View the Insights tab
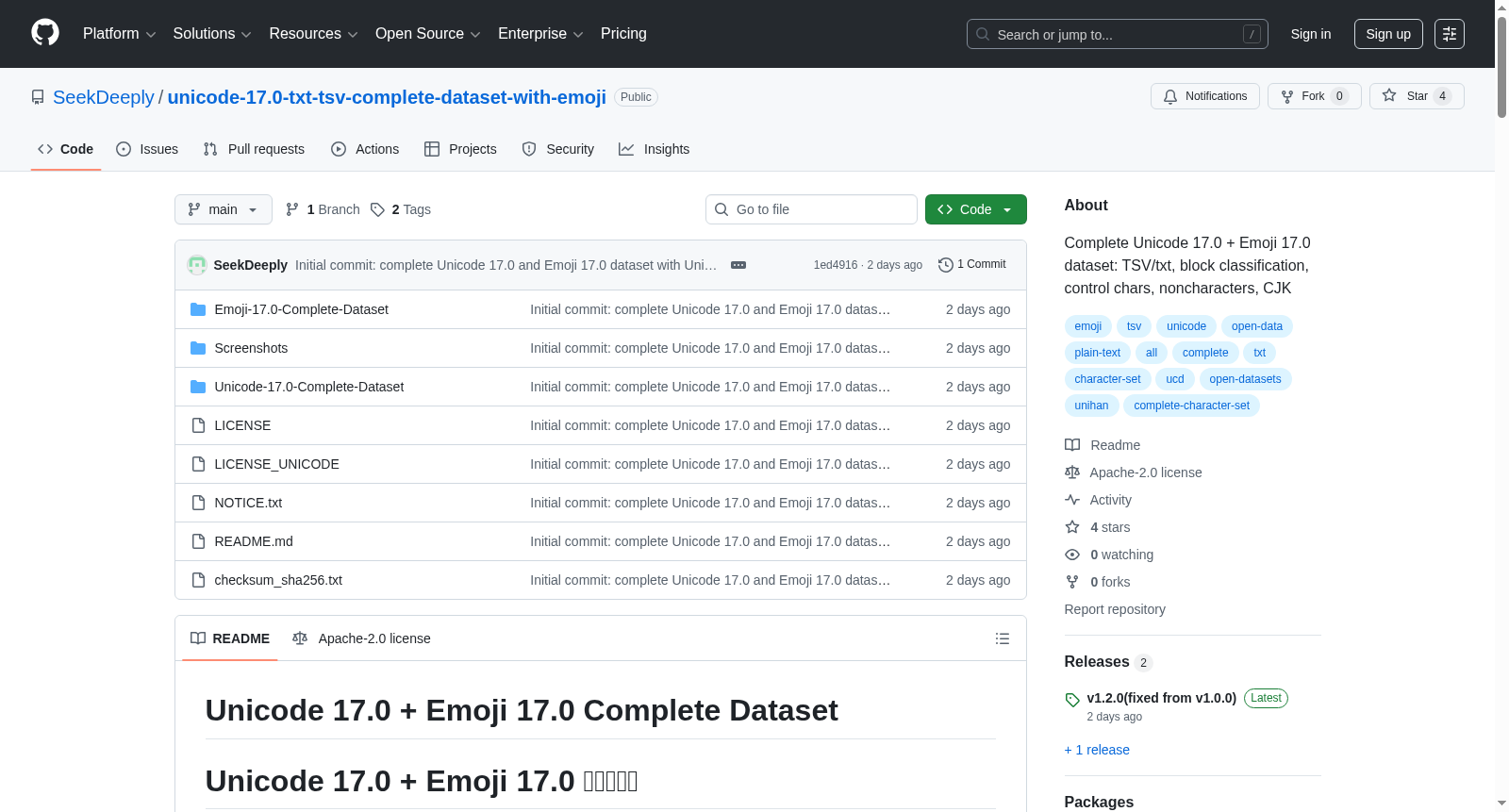Screen dimensions: 1509x812 [655, 149]
